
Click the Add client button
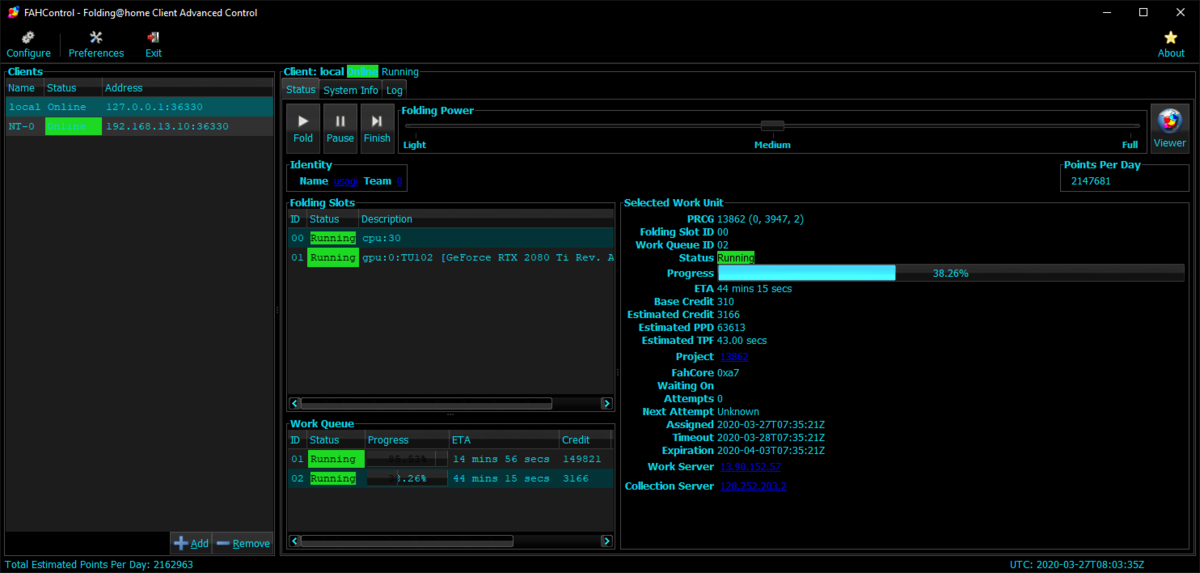tap(191, 543)
